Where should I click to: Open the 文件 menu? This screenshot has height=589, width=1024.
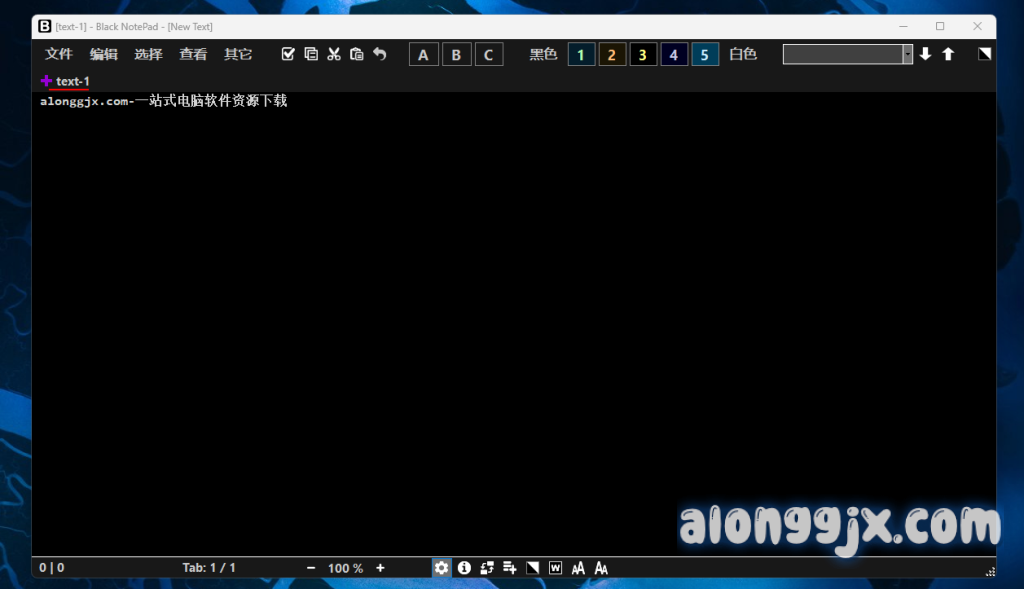pyautogui.click(x=59, y=54)
